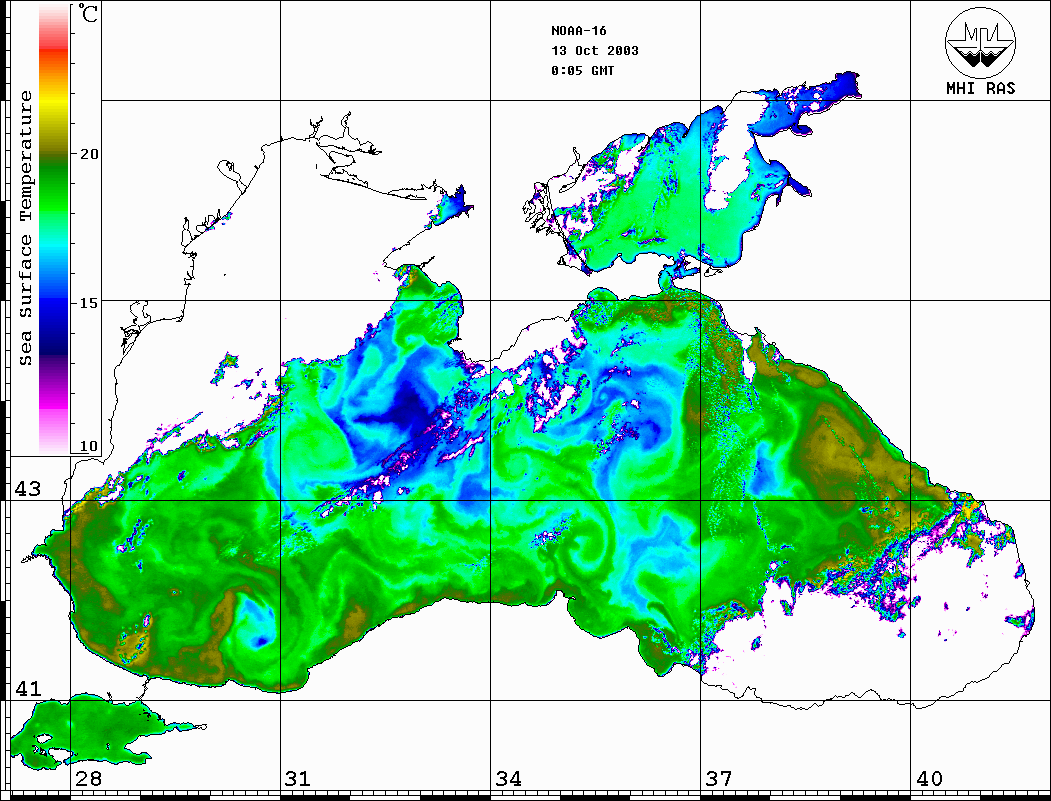Pick the magenta band of the color scale
The width and height of the screenshot is (1051, 801).
click(54, 401)
